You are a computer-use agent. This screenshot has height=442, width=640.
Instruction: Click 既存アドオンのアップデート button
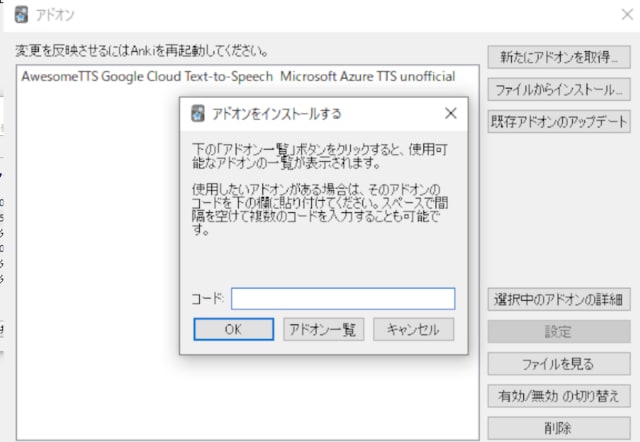click(559, 121)
